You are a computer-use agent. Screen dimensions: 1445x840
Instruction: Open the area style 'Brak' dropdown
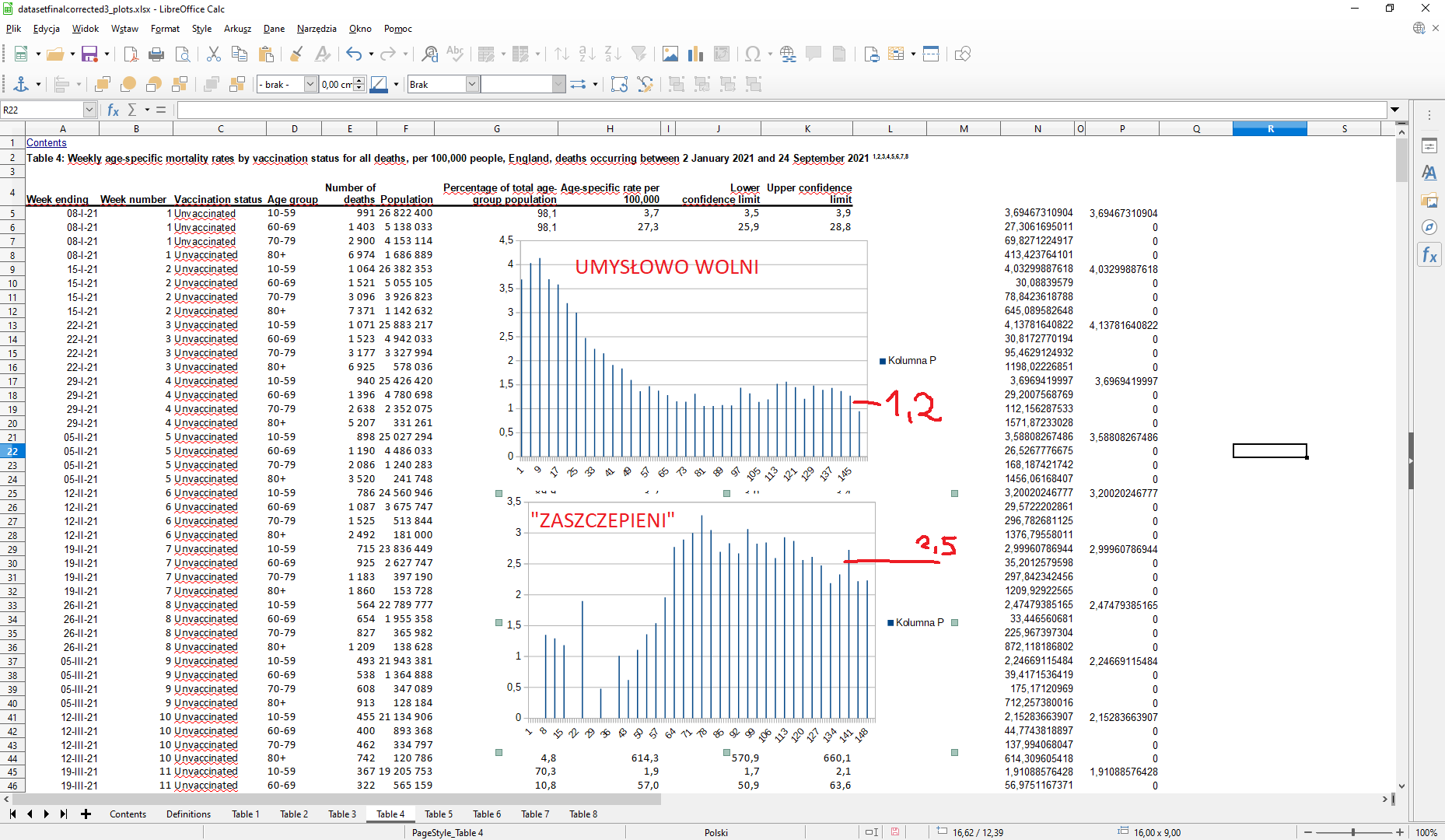(471, 84)
